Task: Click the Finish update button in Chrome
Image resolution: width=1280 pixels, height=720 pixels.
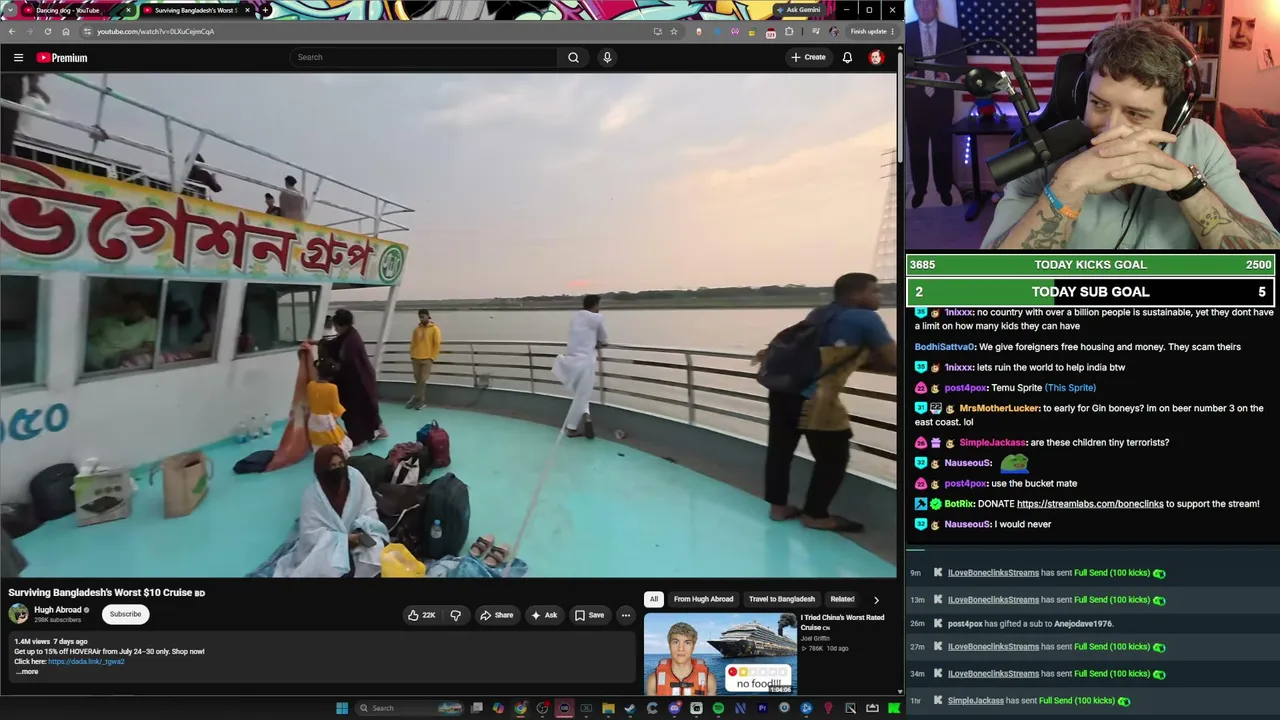Action: (x=870, y=31)
